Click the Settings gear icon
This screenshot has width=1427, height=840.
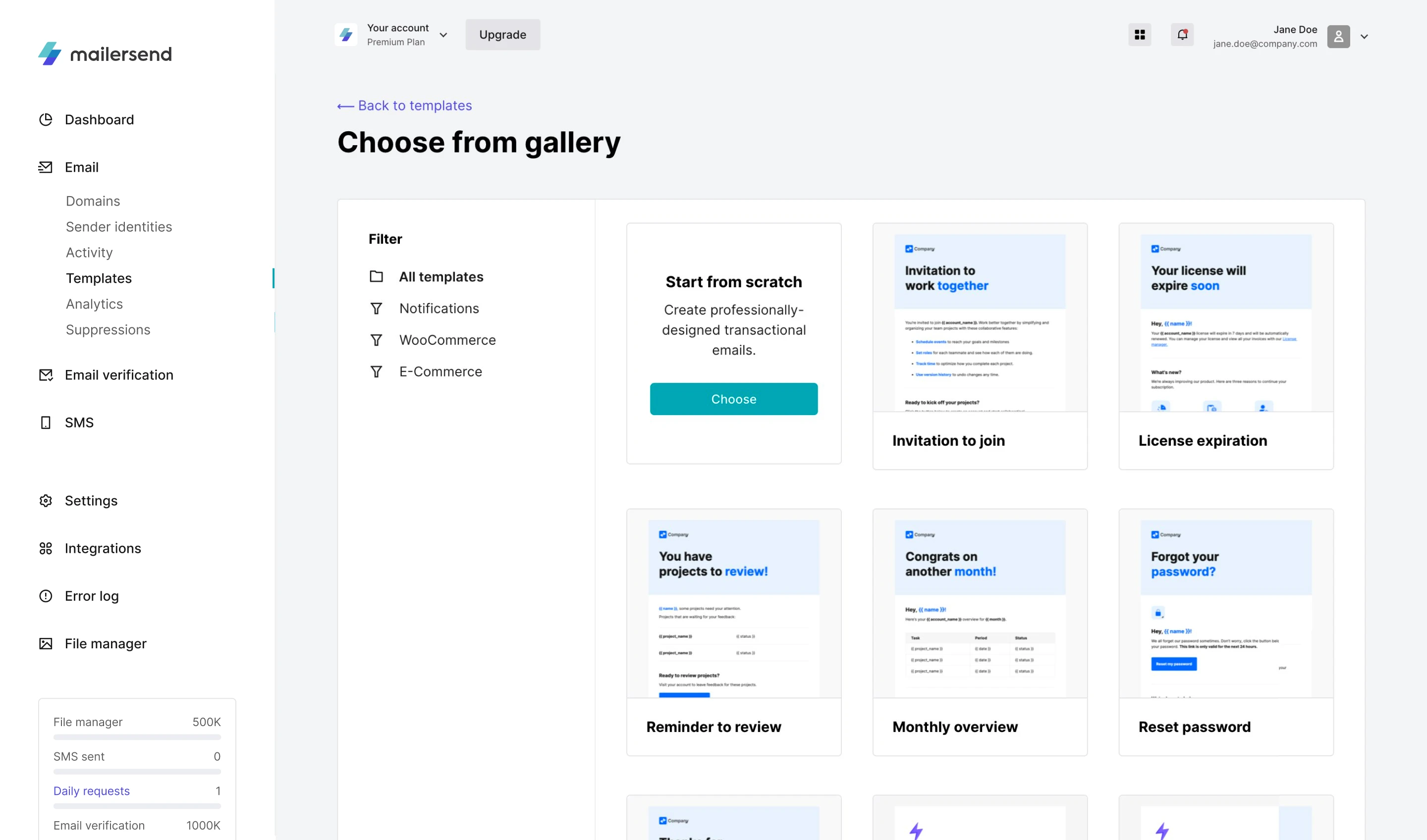pyautogui.click(x=46, y=500)
